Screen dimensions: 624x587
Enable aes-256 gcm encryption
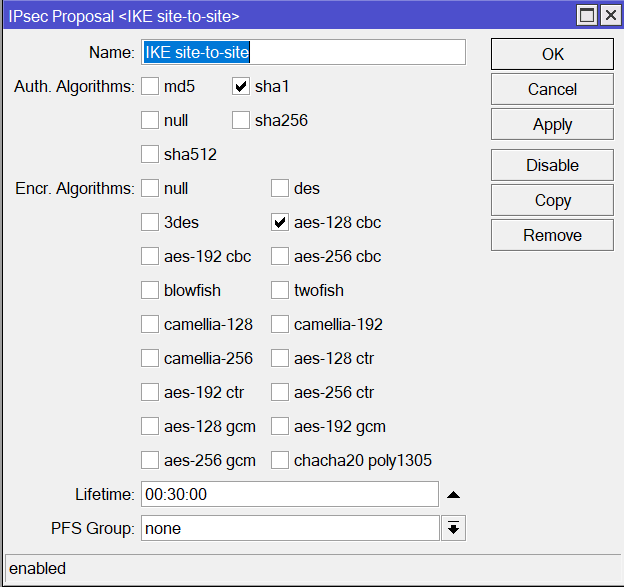pos(150,460)
